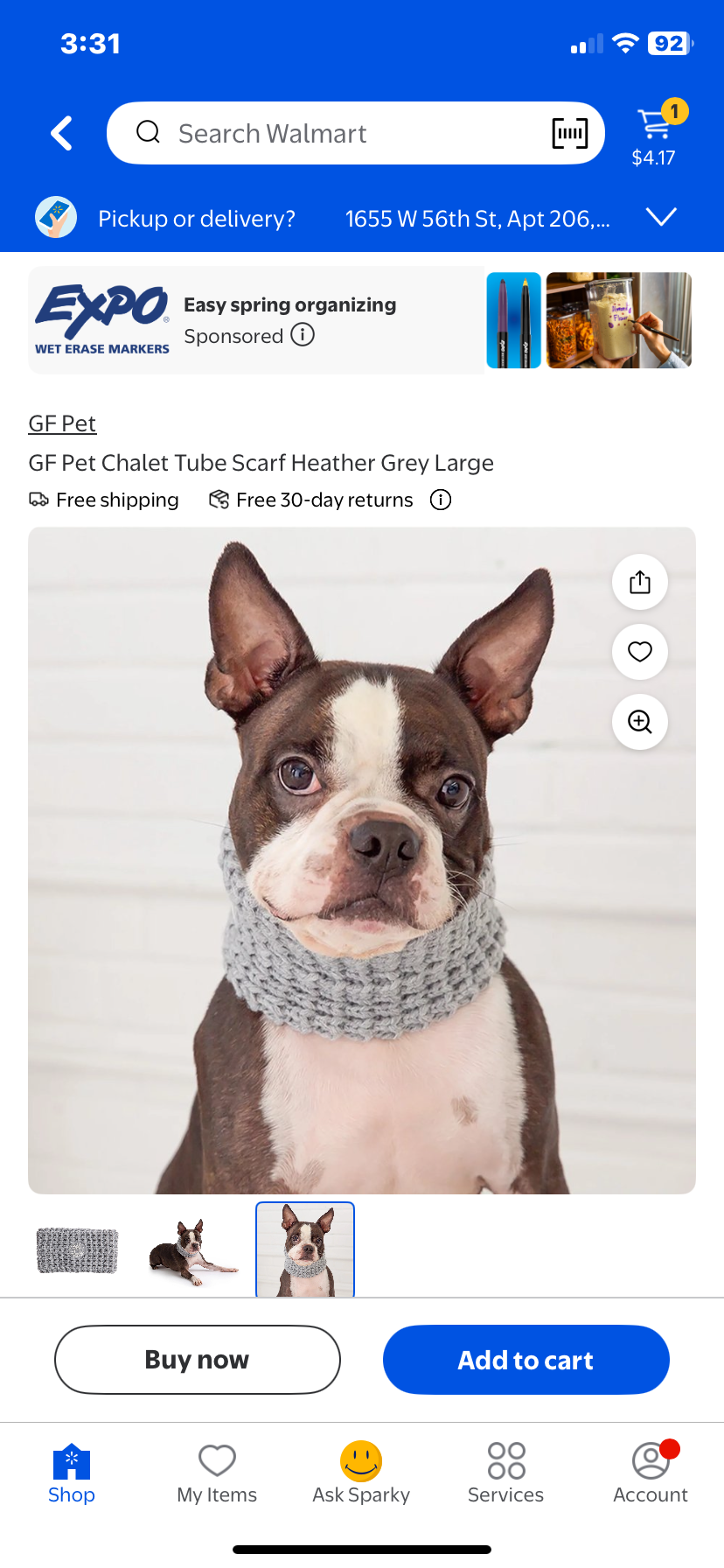Tap the Sponsored info icon
Viewport: 724px width, 1568px height.
[303, 335]
